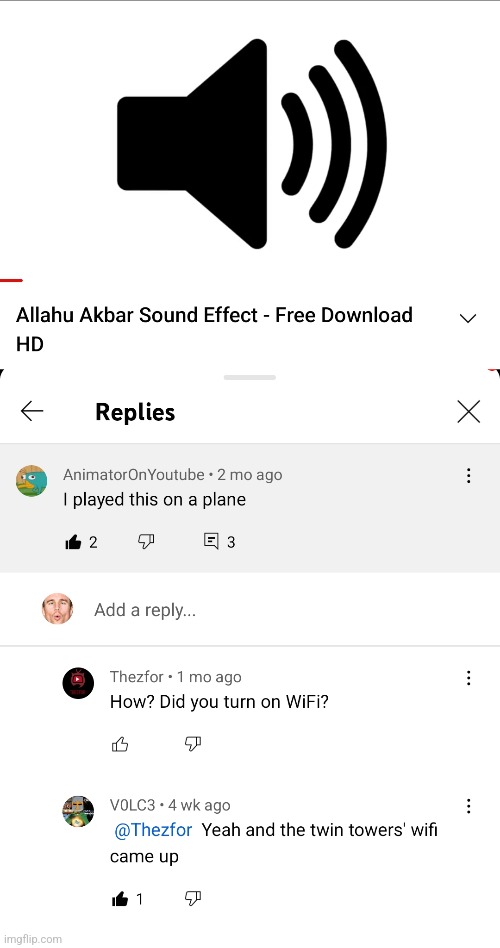Open more options for V0LC3's reply
The height and width of the screenshot is (948, 500).
[x=469, y=806]
